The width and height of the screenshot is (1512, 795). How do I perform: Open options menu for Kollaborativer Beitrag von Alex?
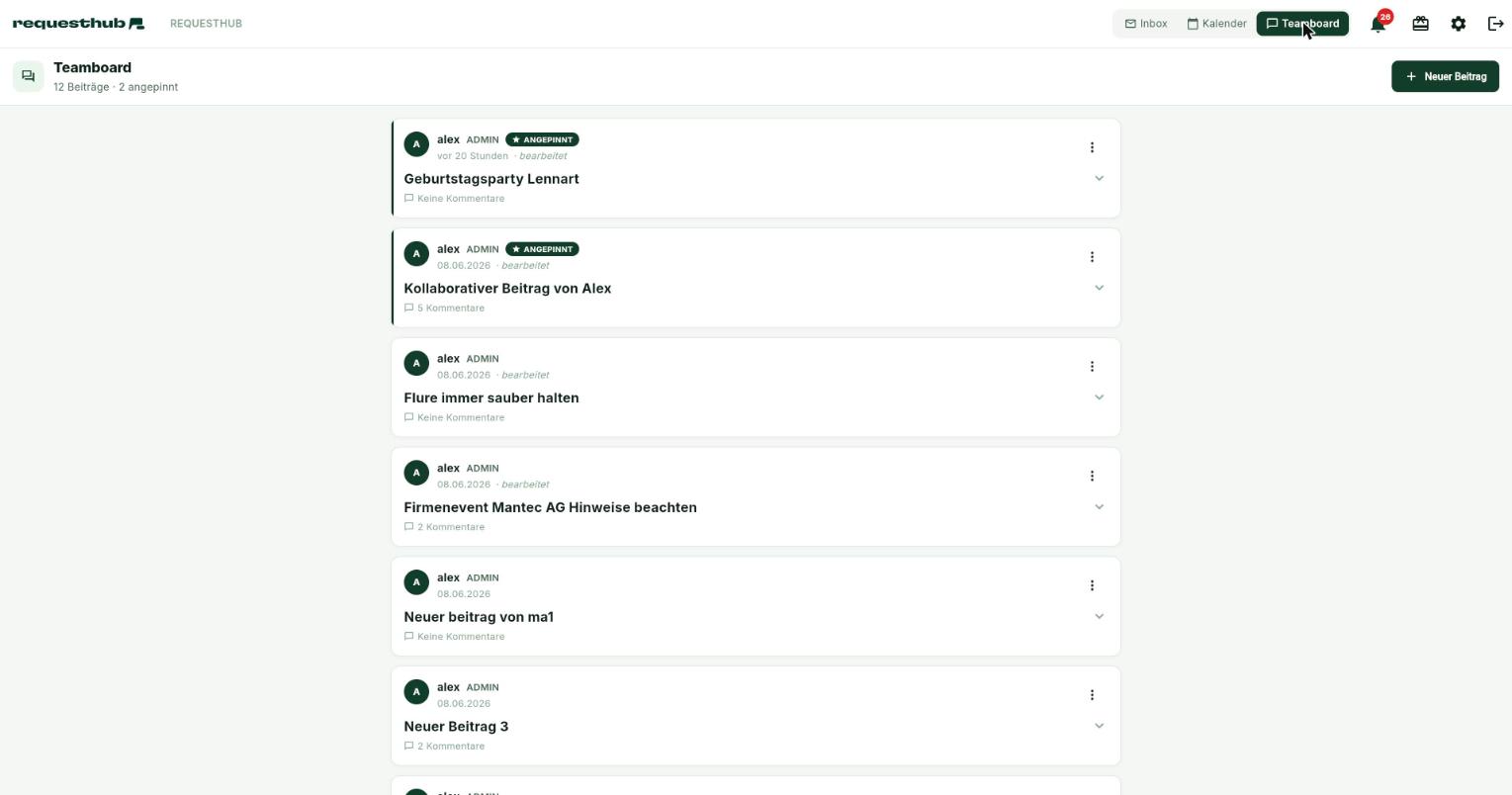pos(1092,257)
